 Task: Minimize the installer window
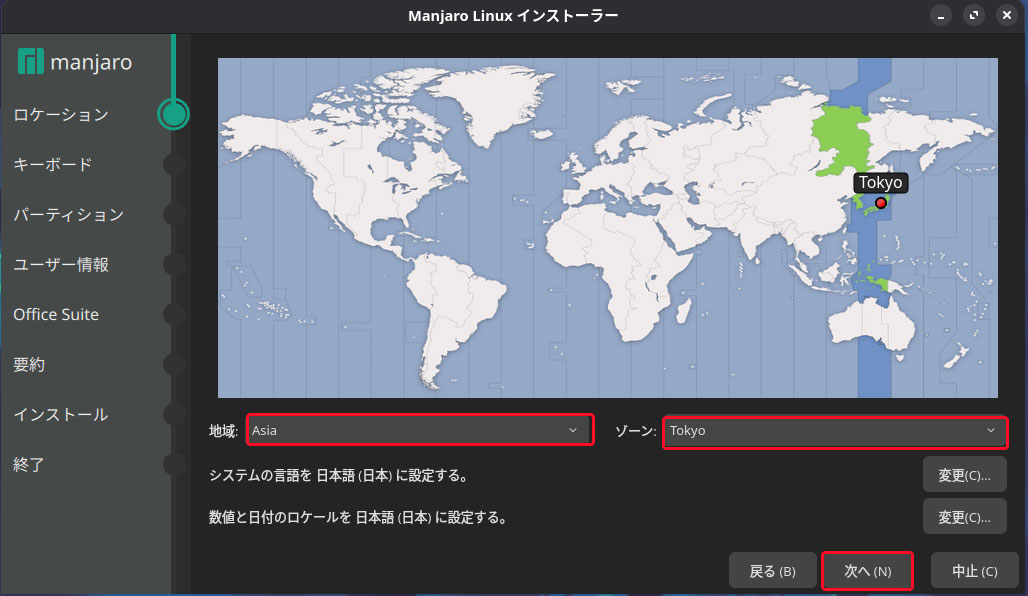(941, 15)
